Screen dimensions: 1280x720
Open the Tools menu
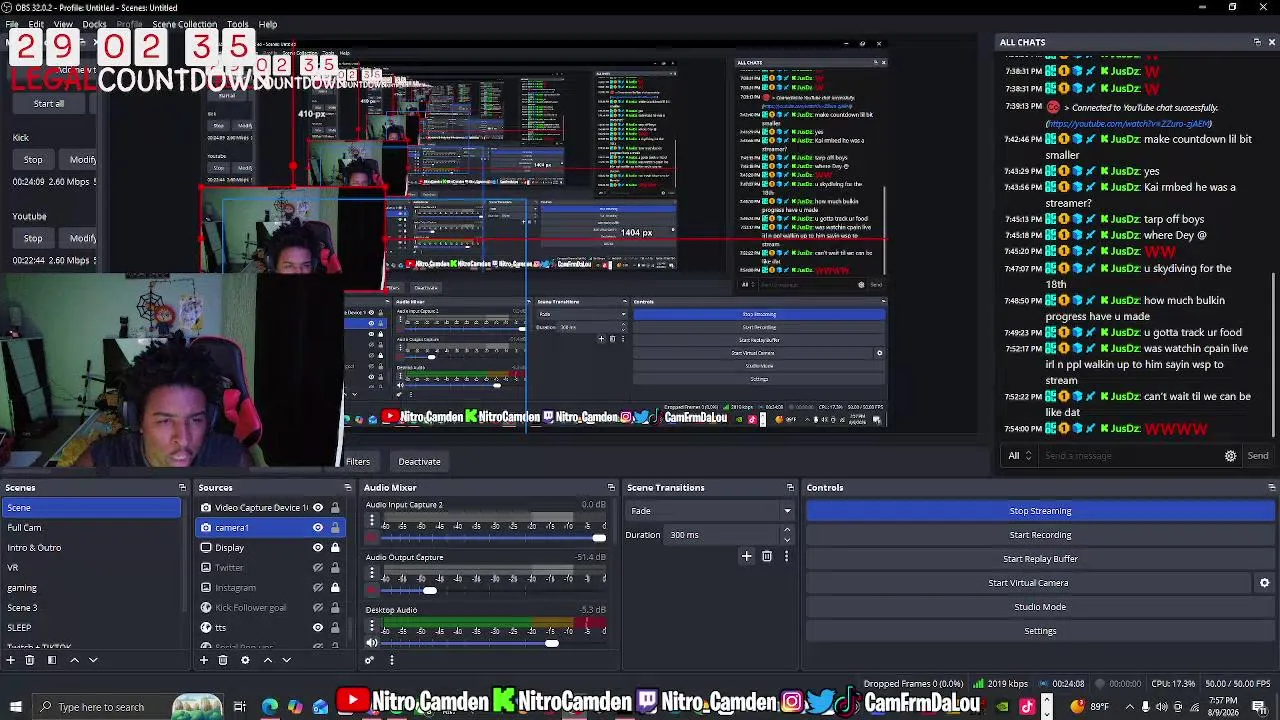(238, 24)
